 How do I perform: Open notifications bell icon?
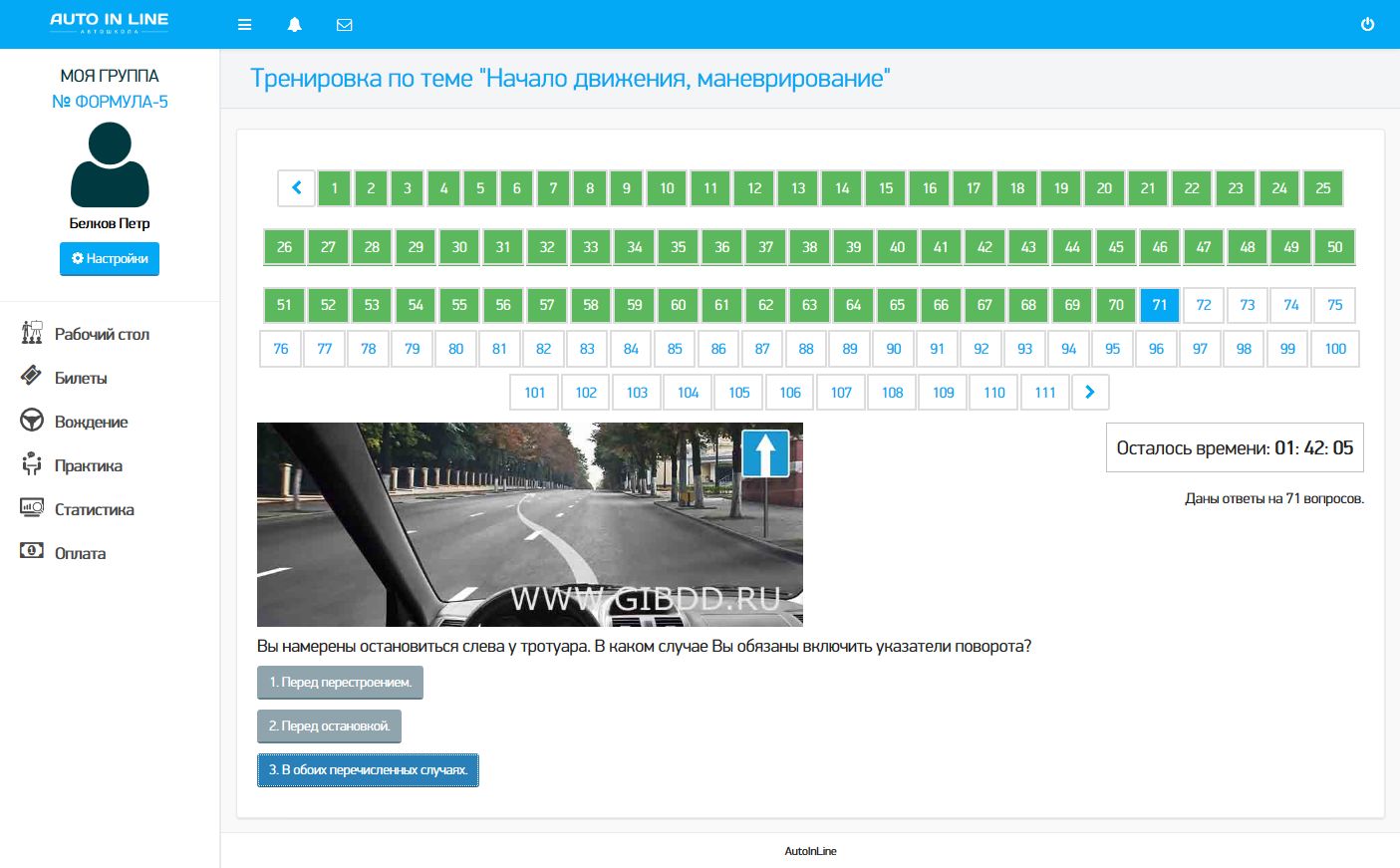pos(295,25)
